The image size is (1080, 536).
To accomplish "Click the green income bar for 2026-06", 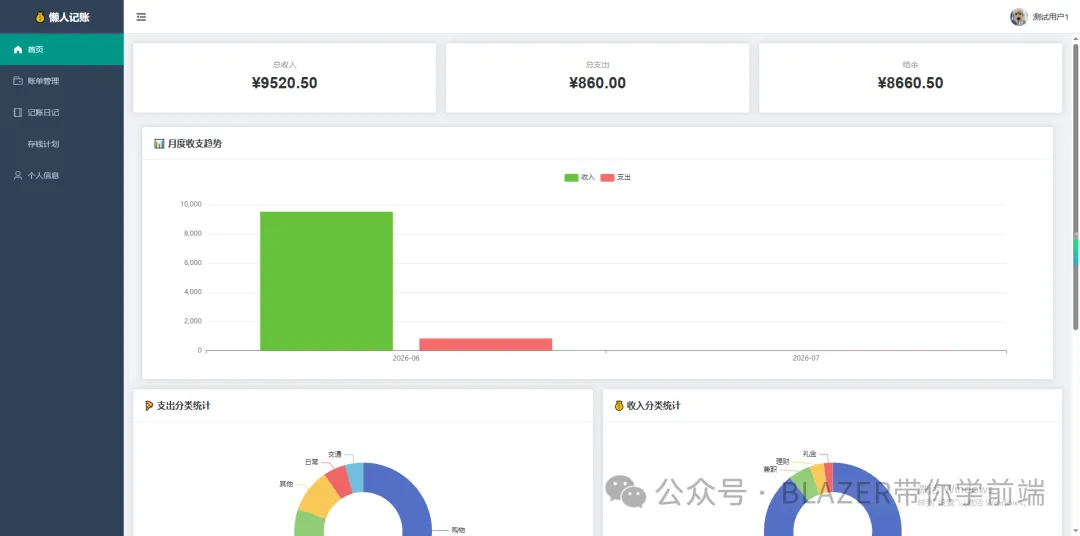I will [326, 281].
